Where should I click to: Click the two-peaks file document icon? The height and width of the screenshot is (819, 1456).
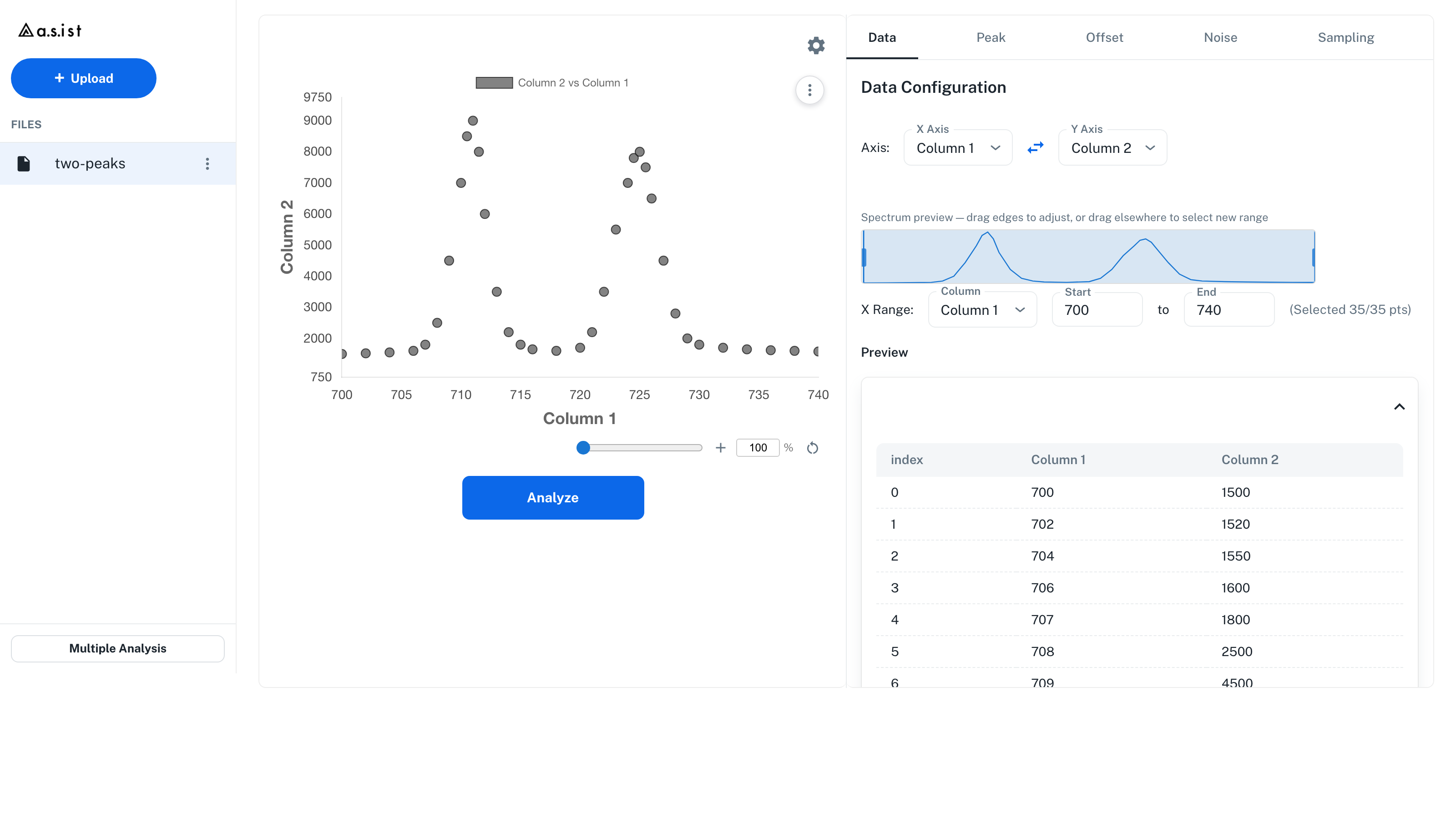coord(24,164)
